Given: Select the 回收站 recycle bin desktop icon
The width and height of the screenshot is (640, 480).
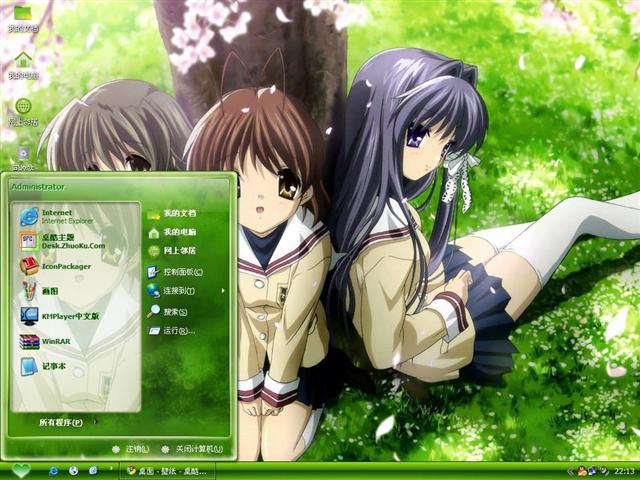Looking at the screenshot, I should (x=23, y=158).
